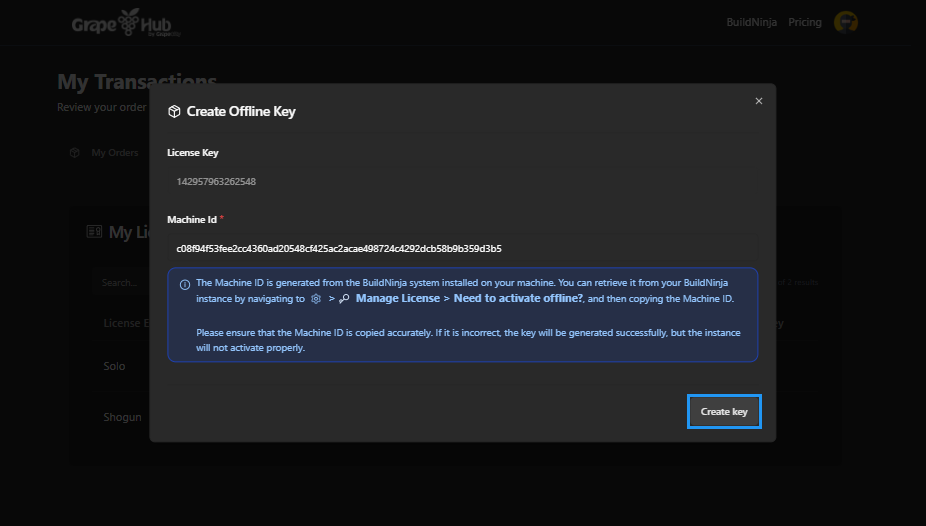Click the Machine Id input field
Viewport: 926px width, 526px height.
[x=462, y=249]
